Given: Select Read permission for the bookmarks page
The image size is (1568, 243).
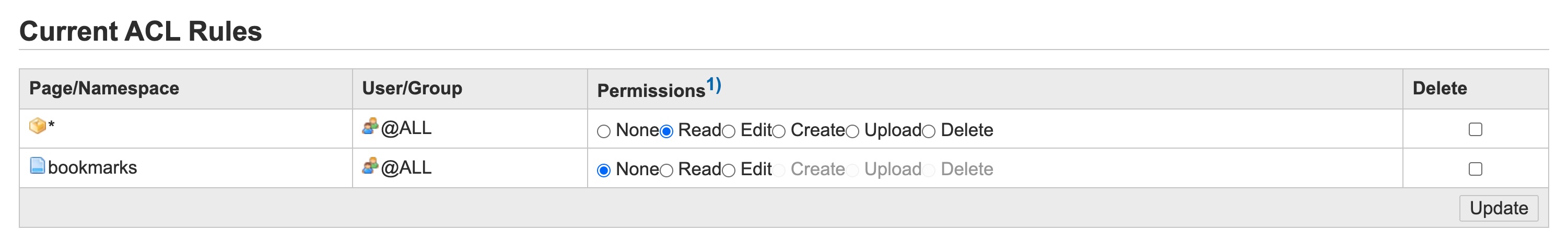Looking at the screenshot, I should [x=666, y=171].
